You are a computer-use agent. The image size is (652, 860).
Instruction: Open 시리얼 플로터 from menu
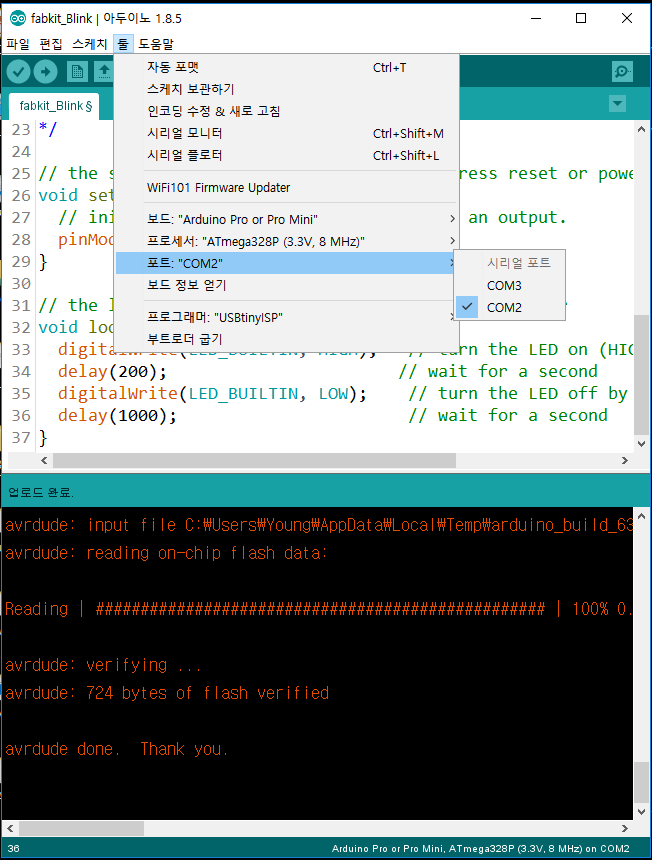[x=287, y=155]
